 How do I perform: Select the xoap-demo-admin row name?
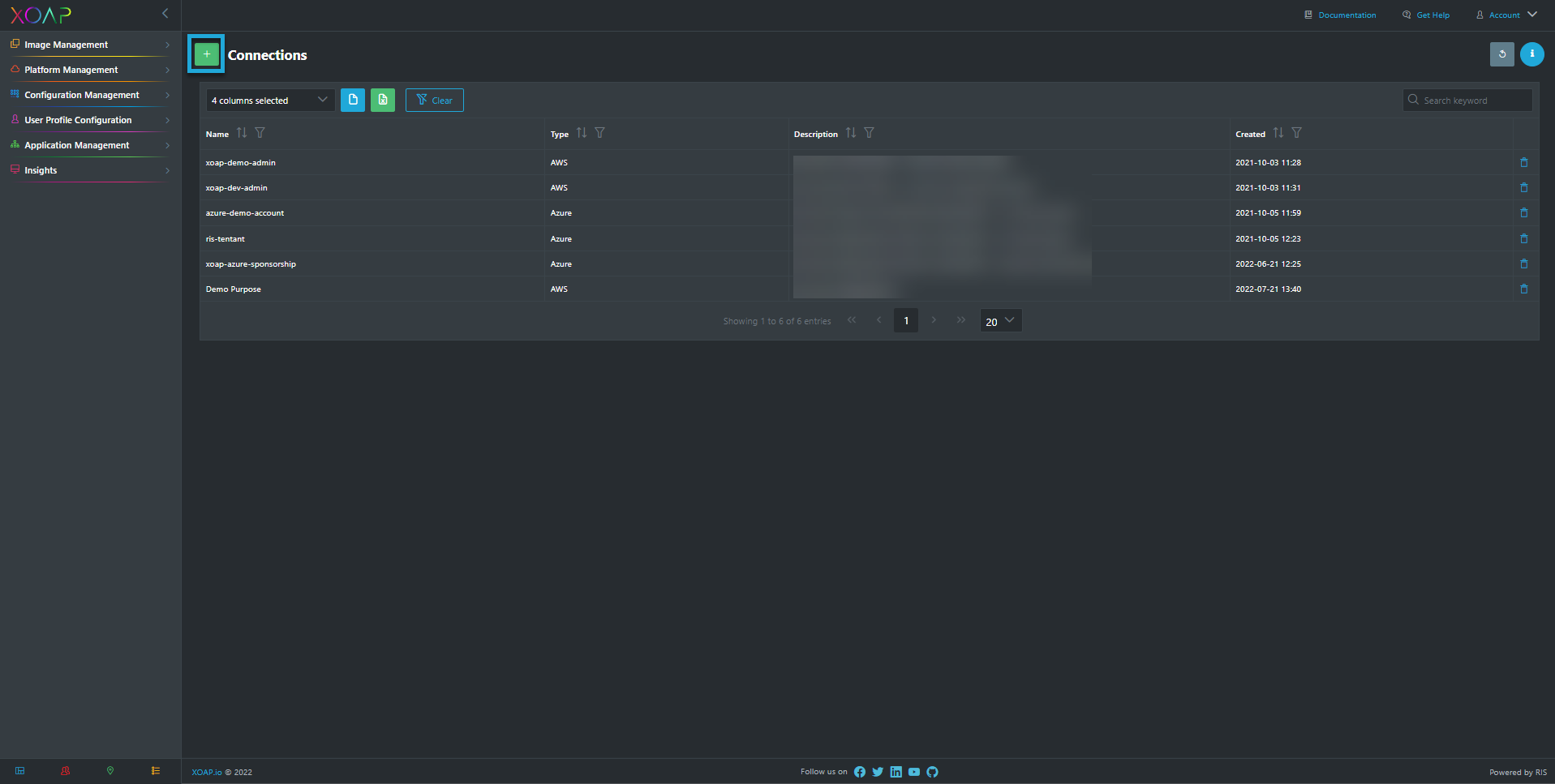tap(241, 162)
